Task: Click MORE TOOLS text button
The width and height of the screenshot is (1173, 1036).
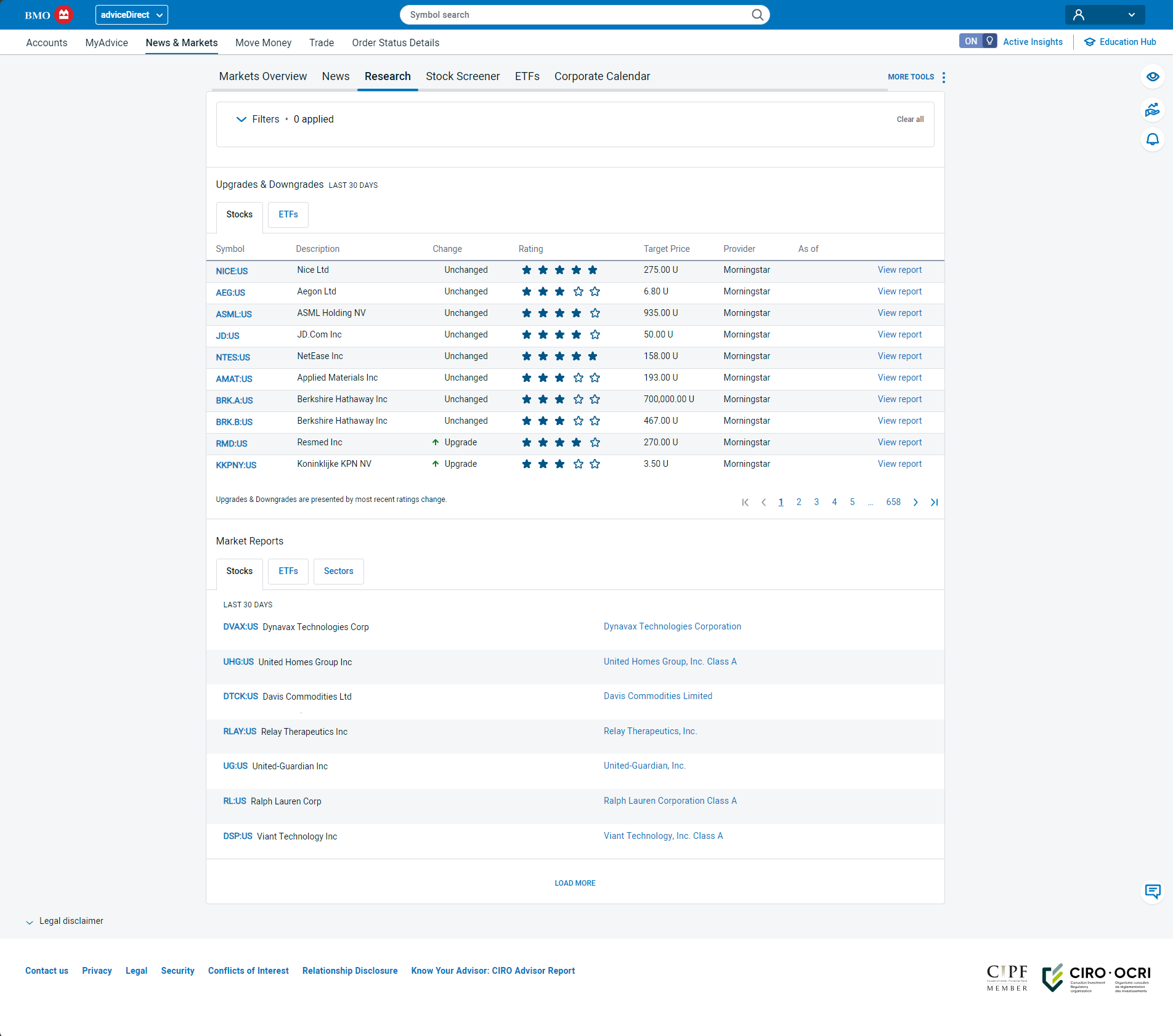Action: (x=911, y=77)
